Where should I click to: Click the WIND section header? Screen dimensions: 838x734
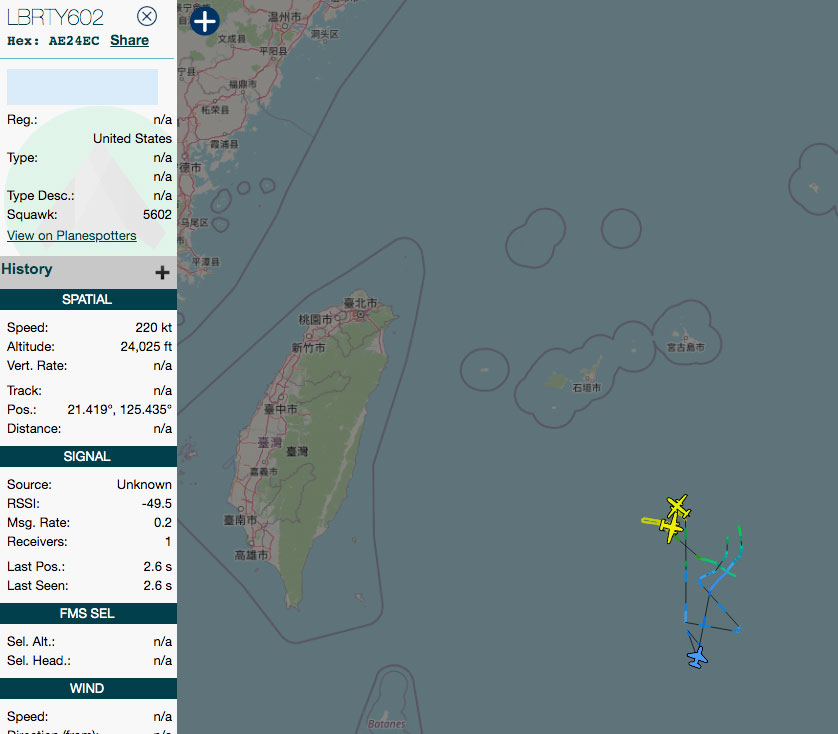coord(88,689)
